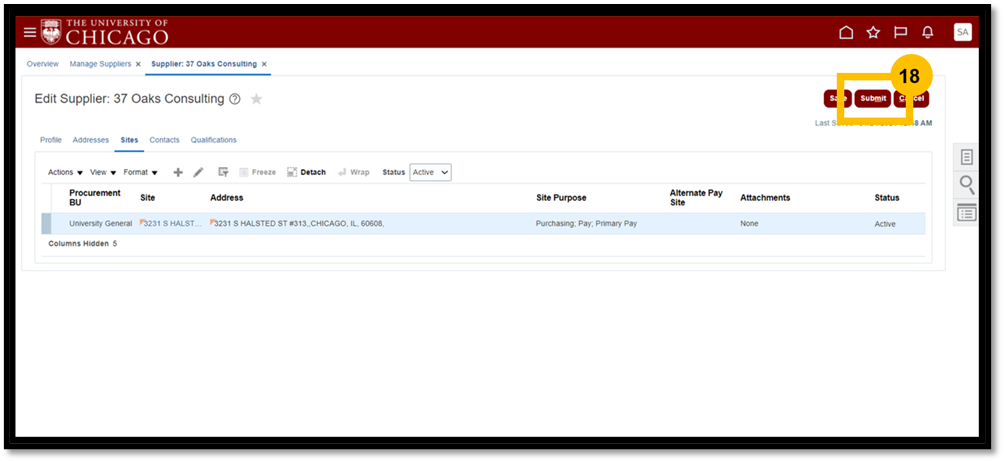Switch to the Manage Suppliers tab
The width and height of the screenshot is (1004, 461).
100,64
